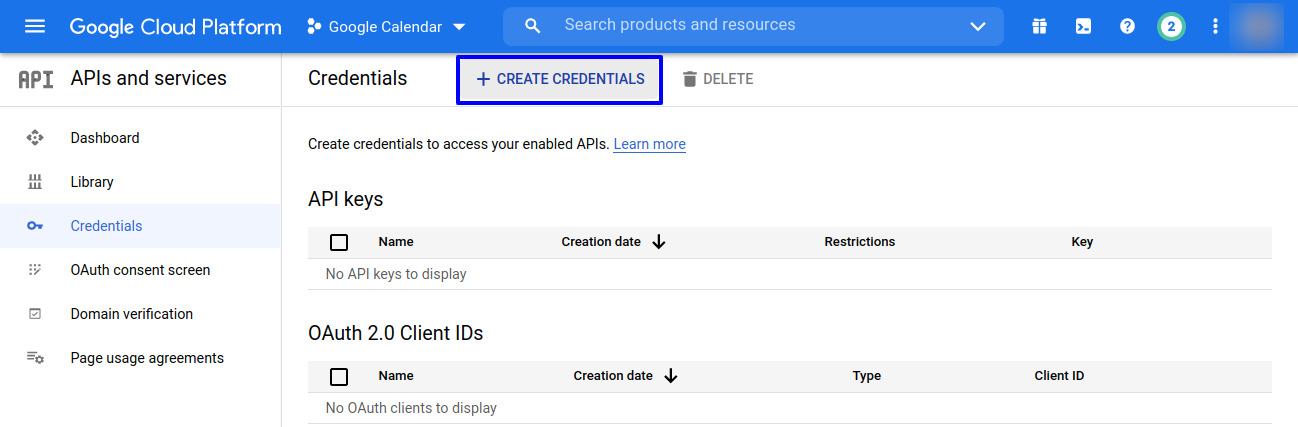Click the search magnifier icon
Screen dimensions: 1298x427
click(533, 26)
